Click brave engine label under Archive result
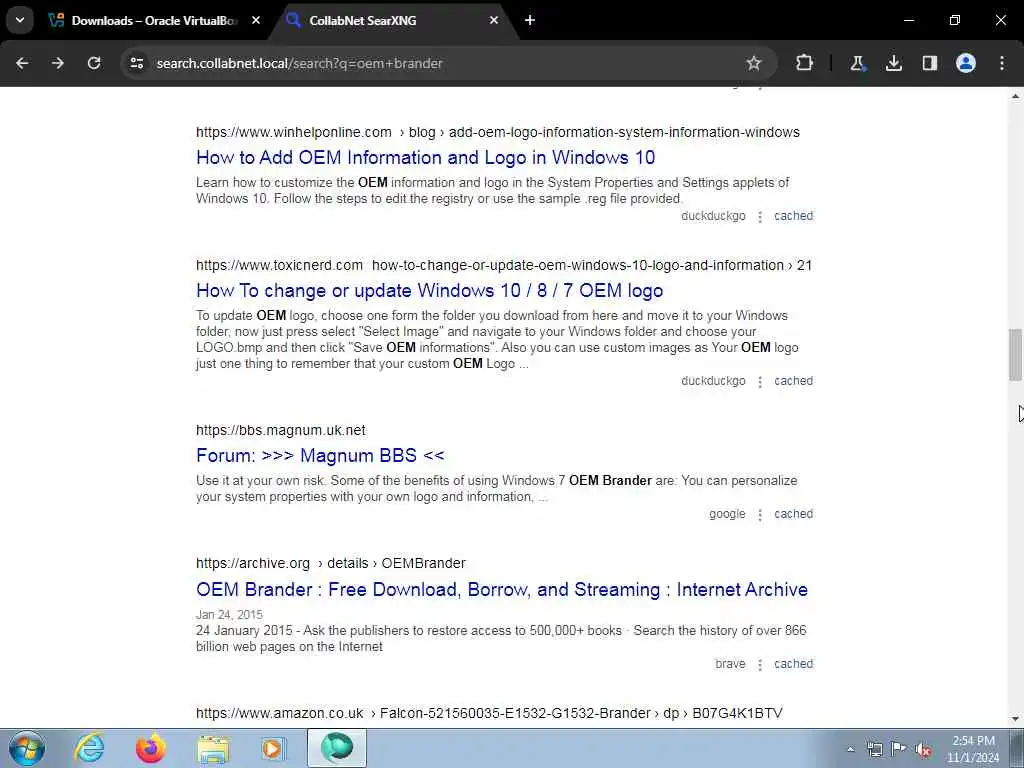Screen dimensions: 1024x768 click(x=730, y=664)
